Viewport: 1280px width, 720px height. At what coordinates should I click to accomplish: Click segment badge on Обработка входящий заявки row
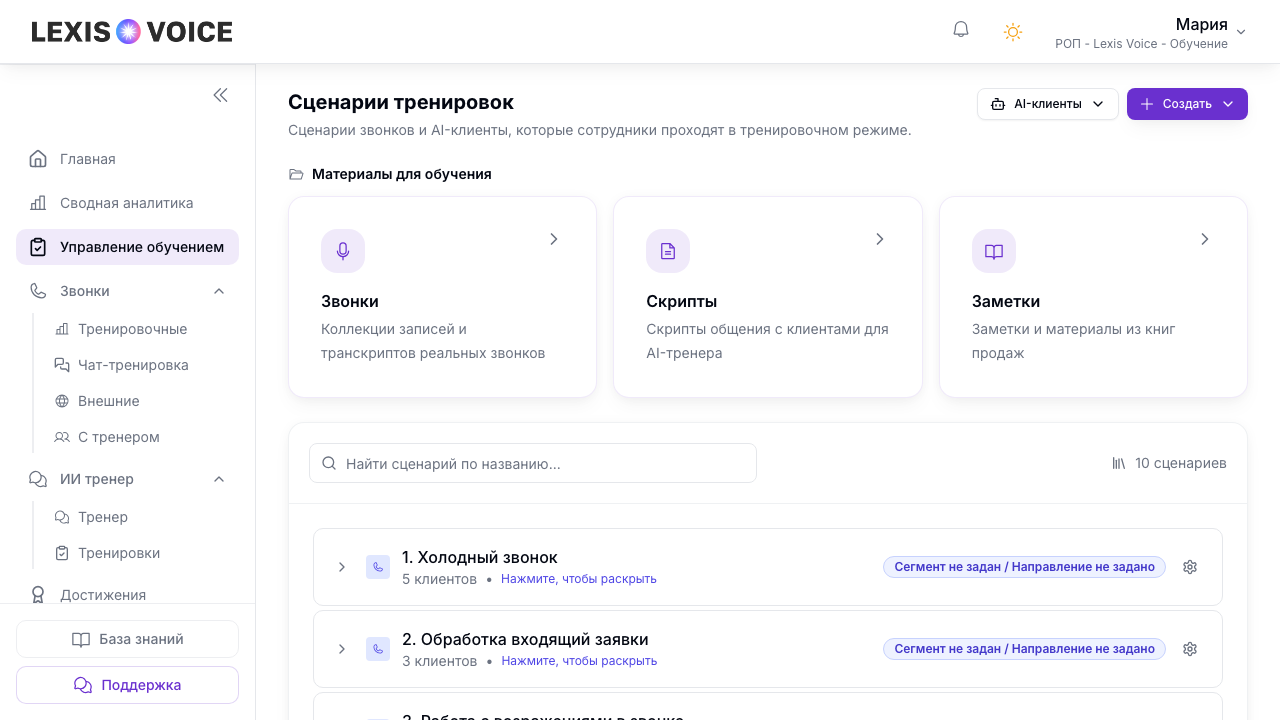1024,649
